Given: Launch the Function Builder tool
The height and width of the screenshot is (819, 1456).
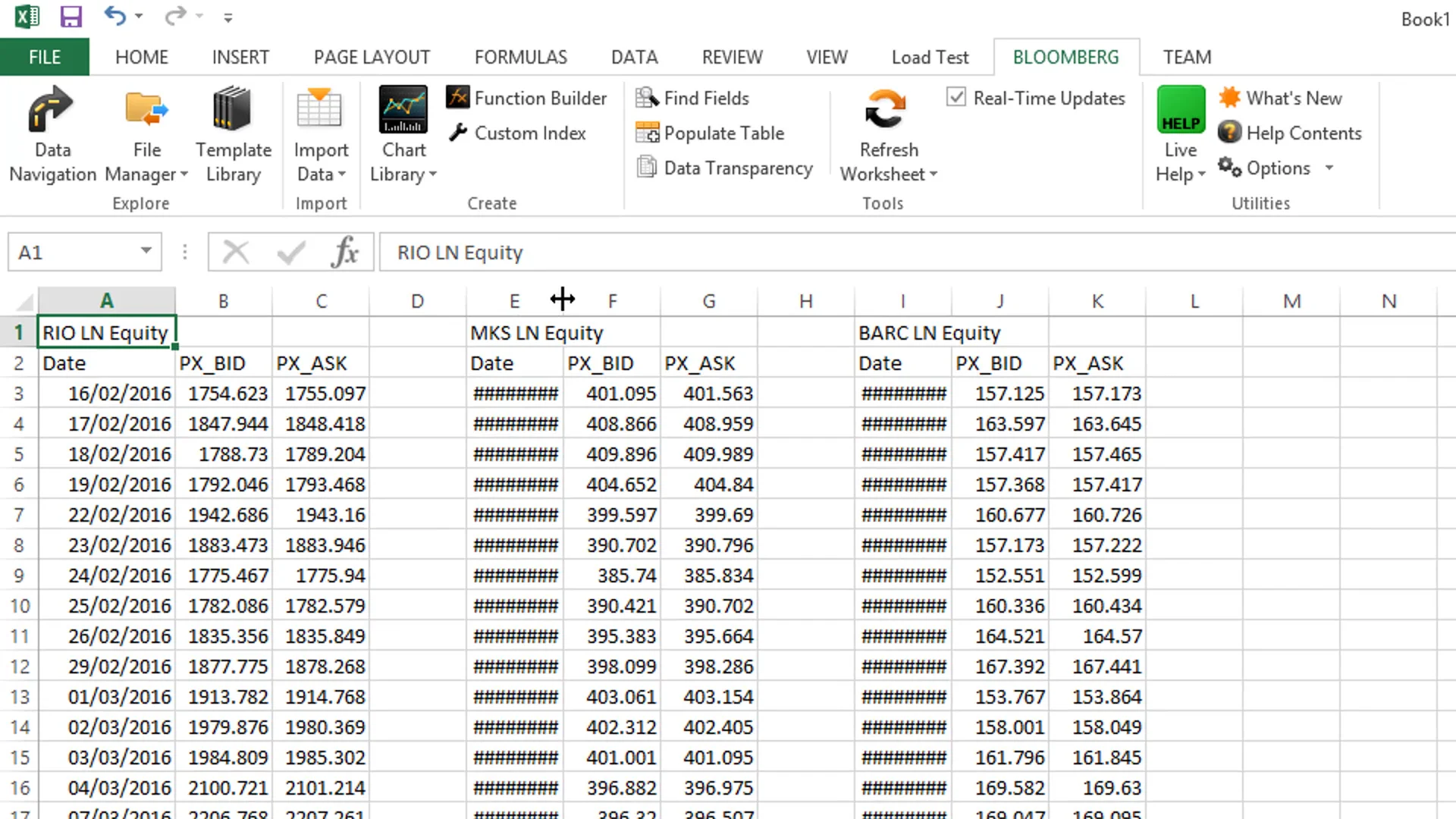Looking at the screenshot, I should point(527,98).
